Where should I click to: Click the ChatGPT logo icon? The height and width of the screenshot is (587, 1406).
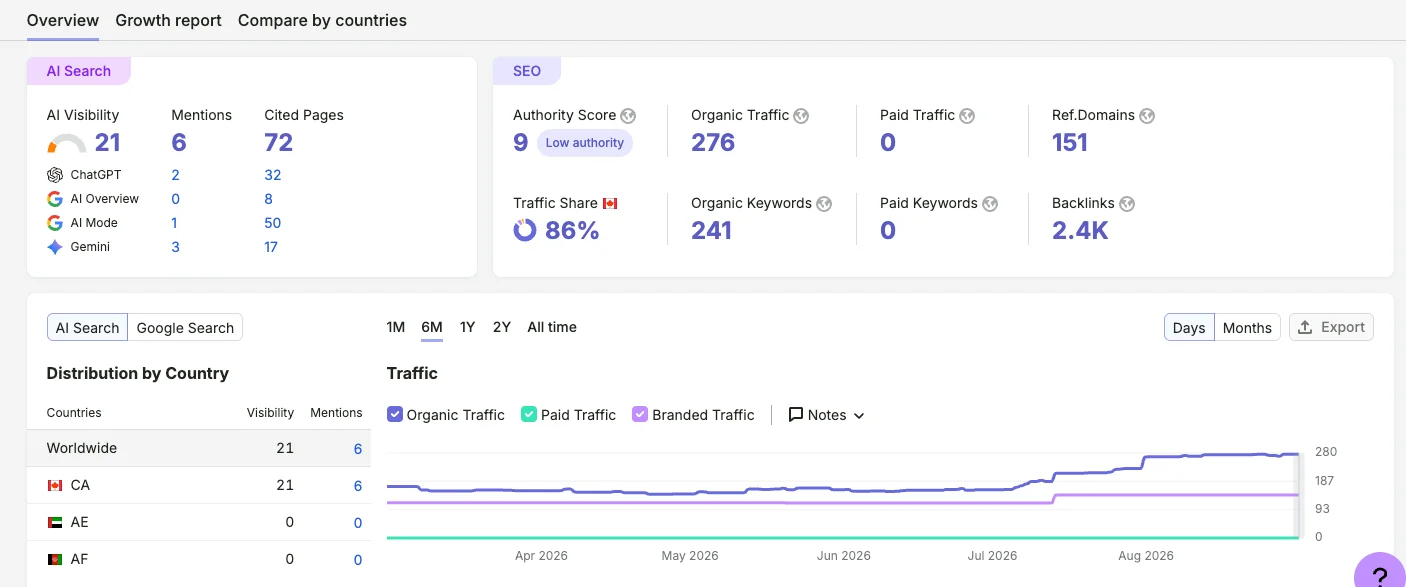(55, 175)
